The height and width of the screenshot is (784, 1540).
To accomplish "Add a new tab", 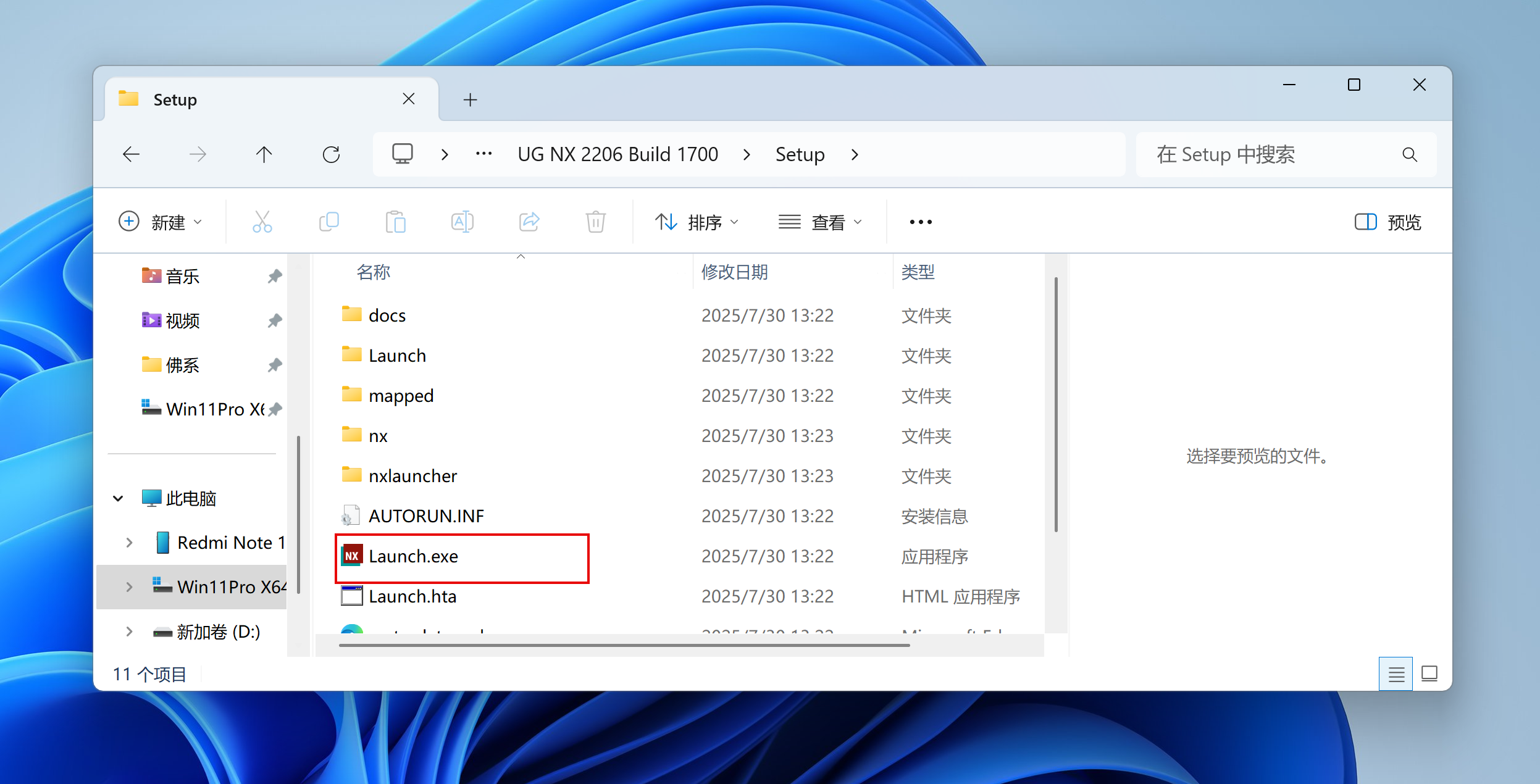I will (470, 99).
